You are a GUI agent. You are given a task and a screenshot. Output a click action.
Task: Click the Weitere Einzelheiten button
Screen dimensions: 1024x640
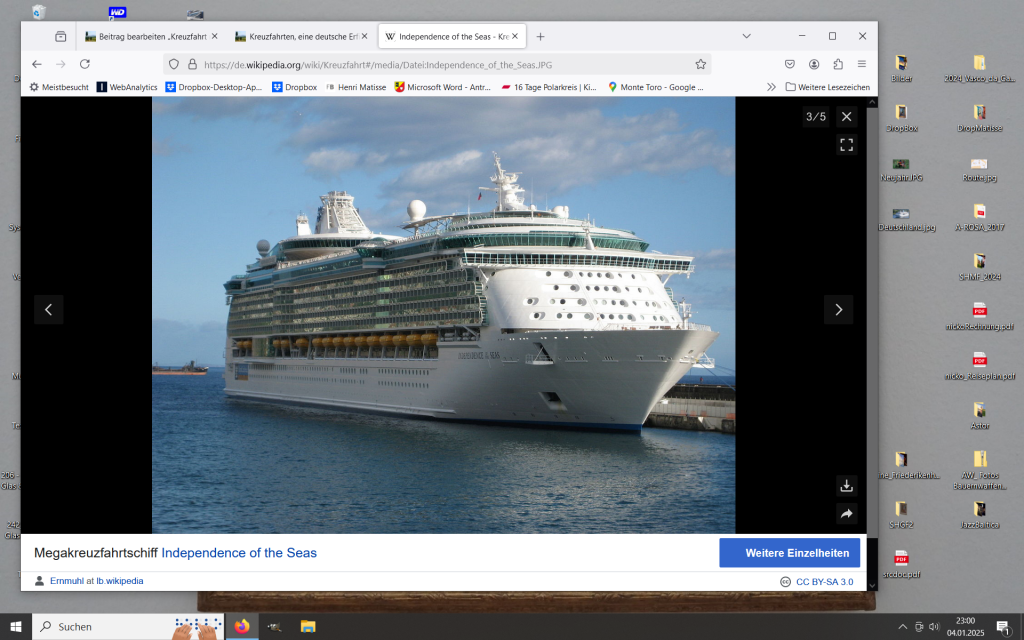(x=789, y=553)
